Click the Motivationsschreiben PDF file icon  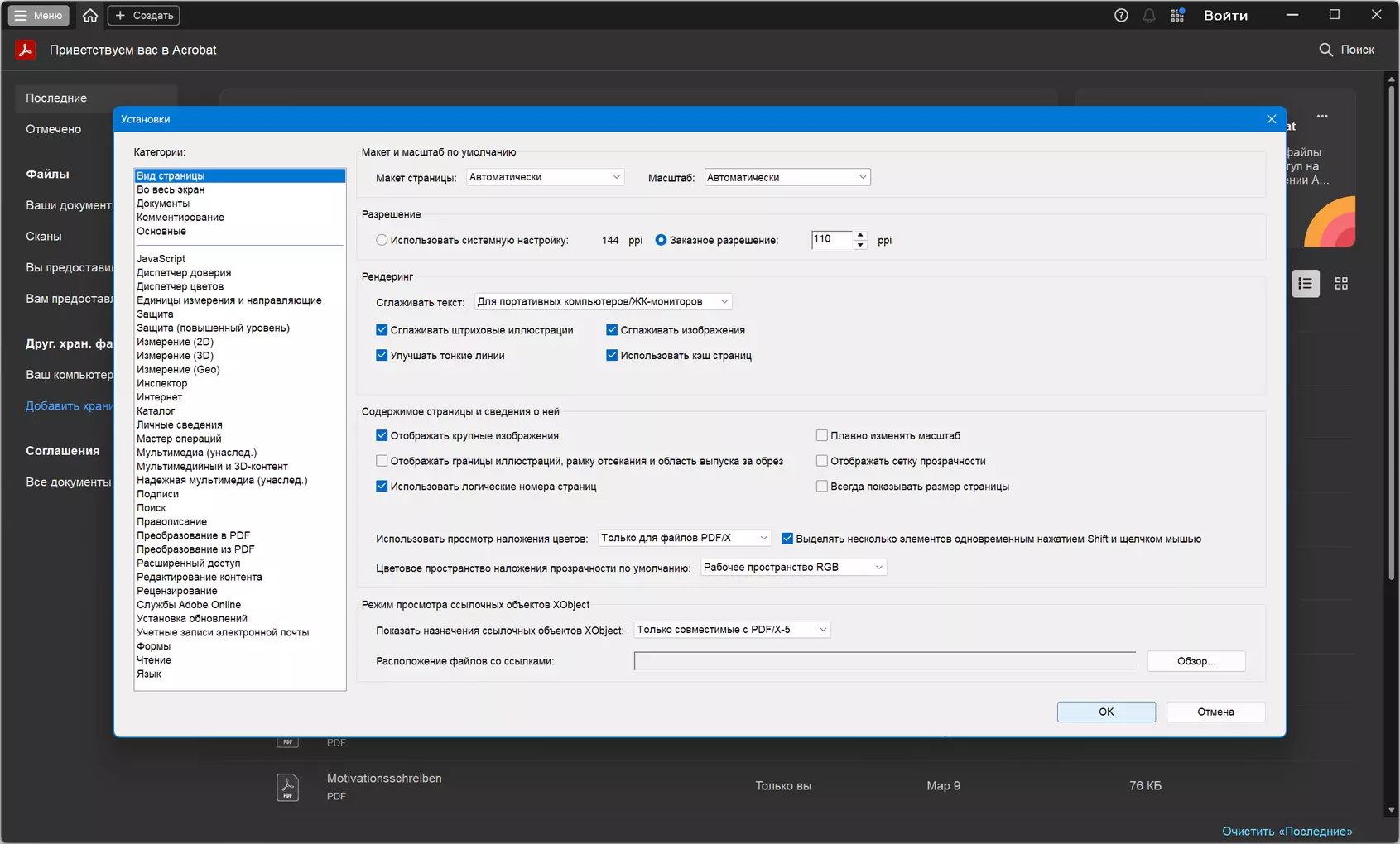point(287,787)
